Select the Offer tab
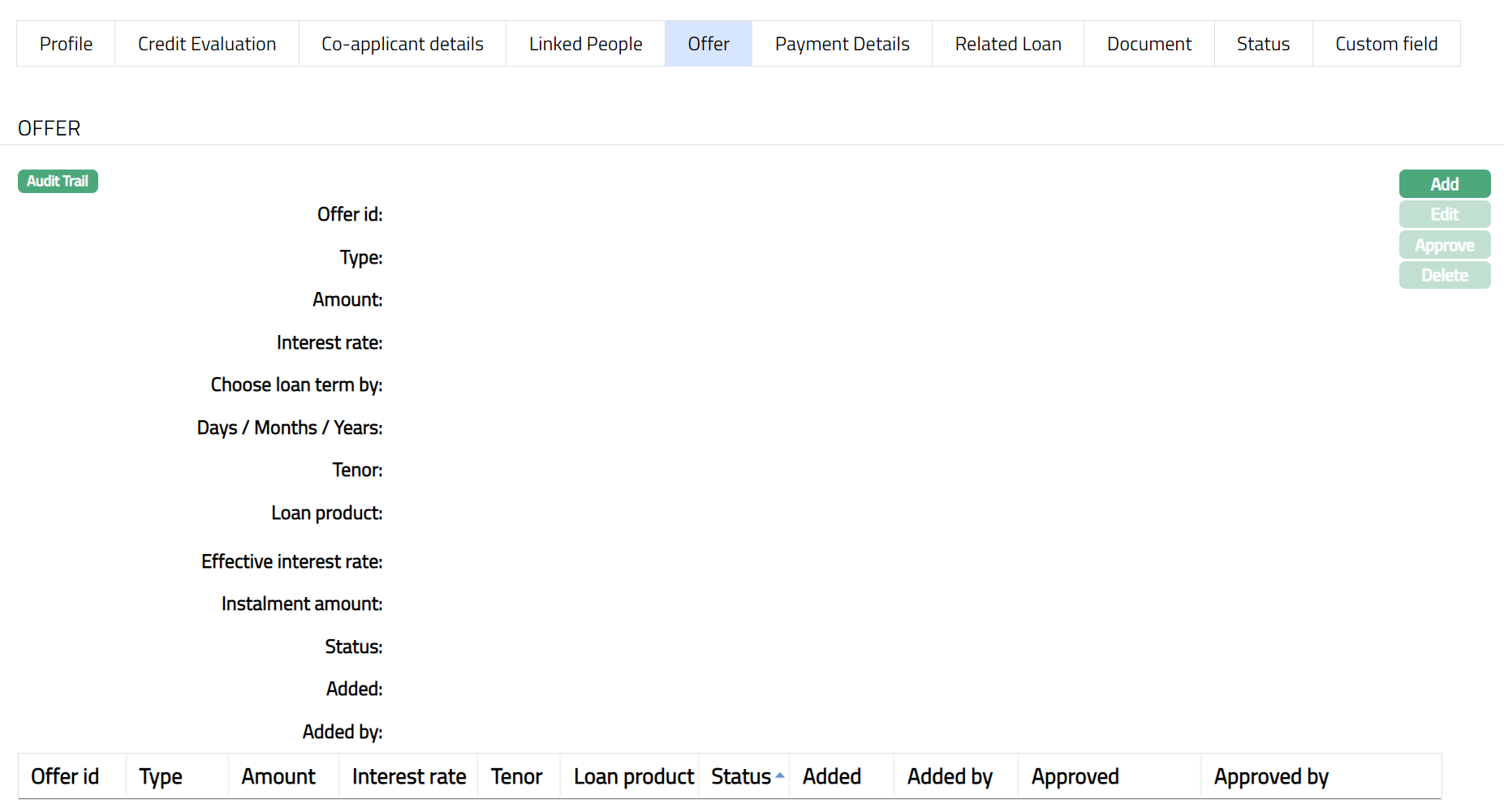Viewport: 1504px width, 812px height. (709, 44)
